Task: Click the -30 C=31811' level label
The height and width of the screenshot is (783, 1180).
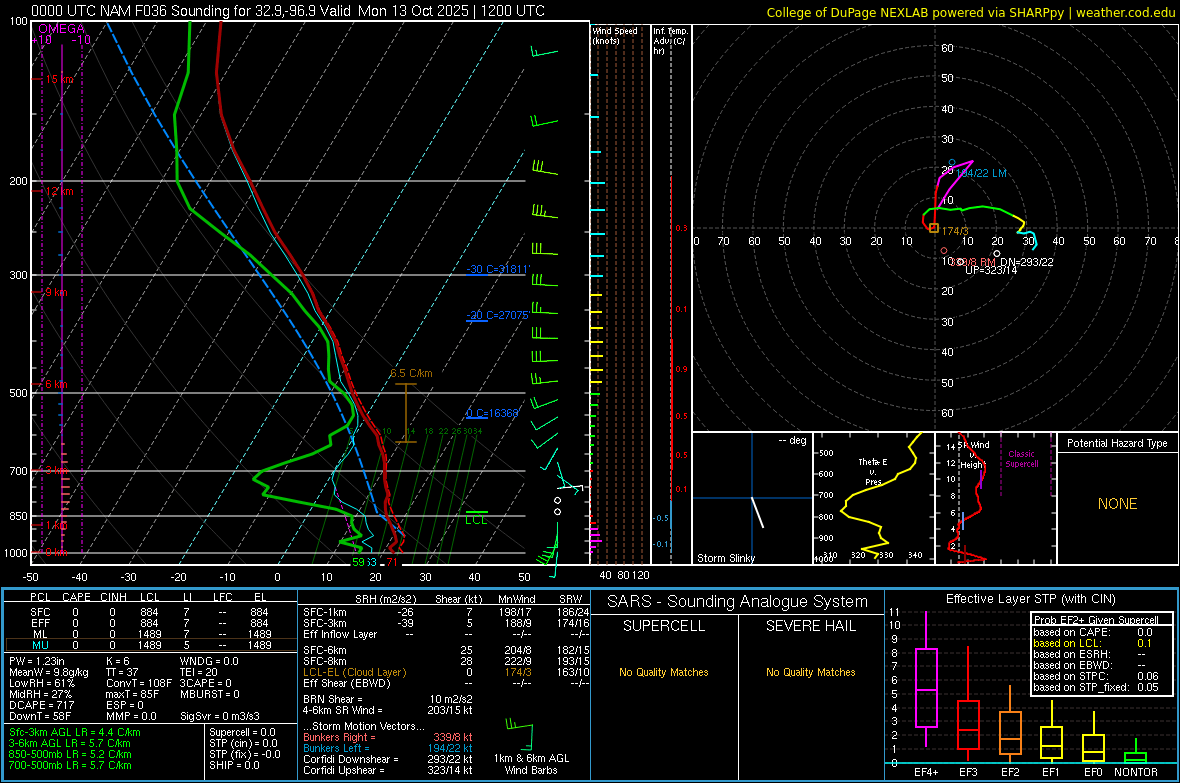Action: tap(497, 269)
